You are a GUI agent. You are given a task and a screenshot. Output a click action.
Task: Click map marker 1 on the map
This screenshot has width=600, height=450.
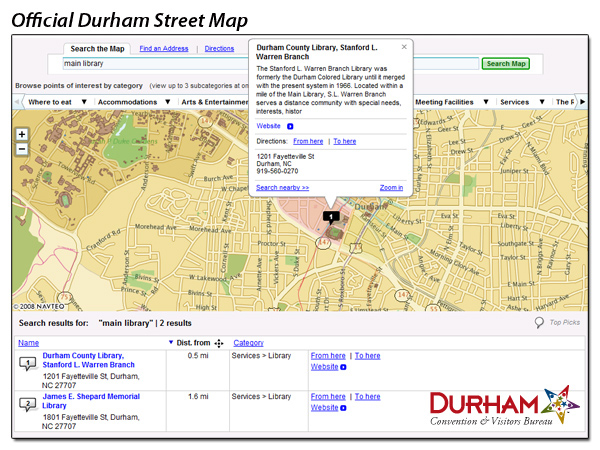coord(332,216)
